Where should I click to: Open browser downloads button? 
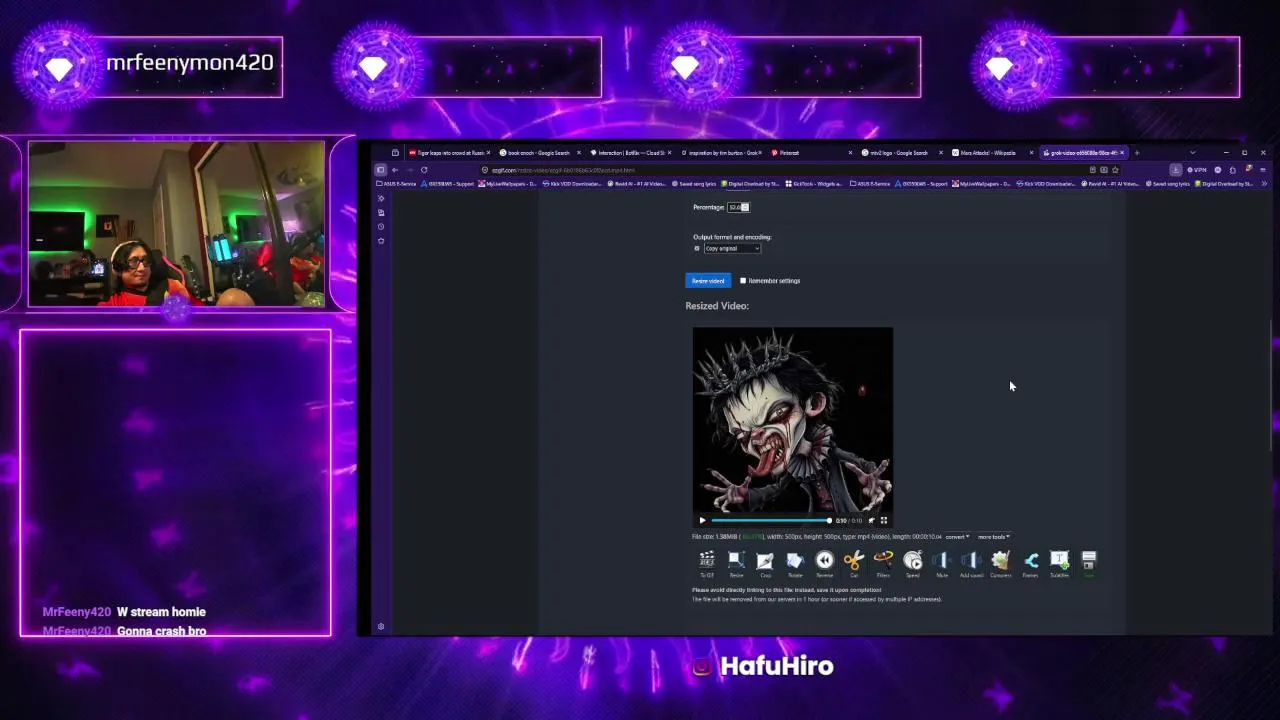tap(1176, 170)
